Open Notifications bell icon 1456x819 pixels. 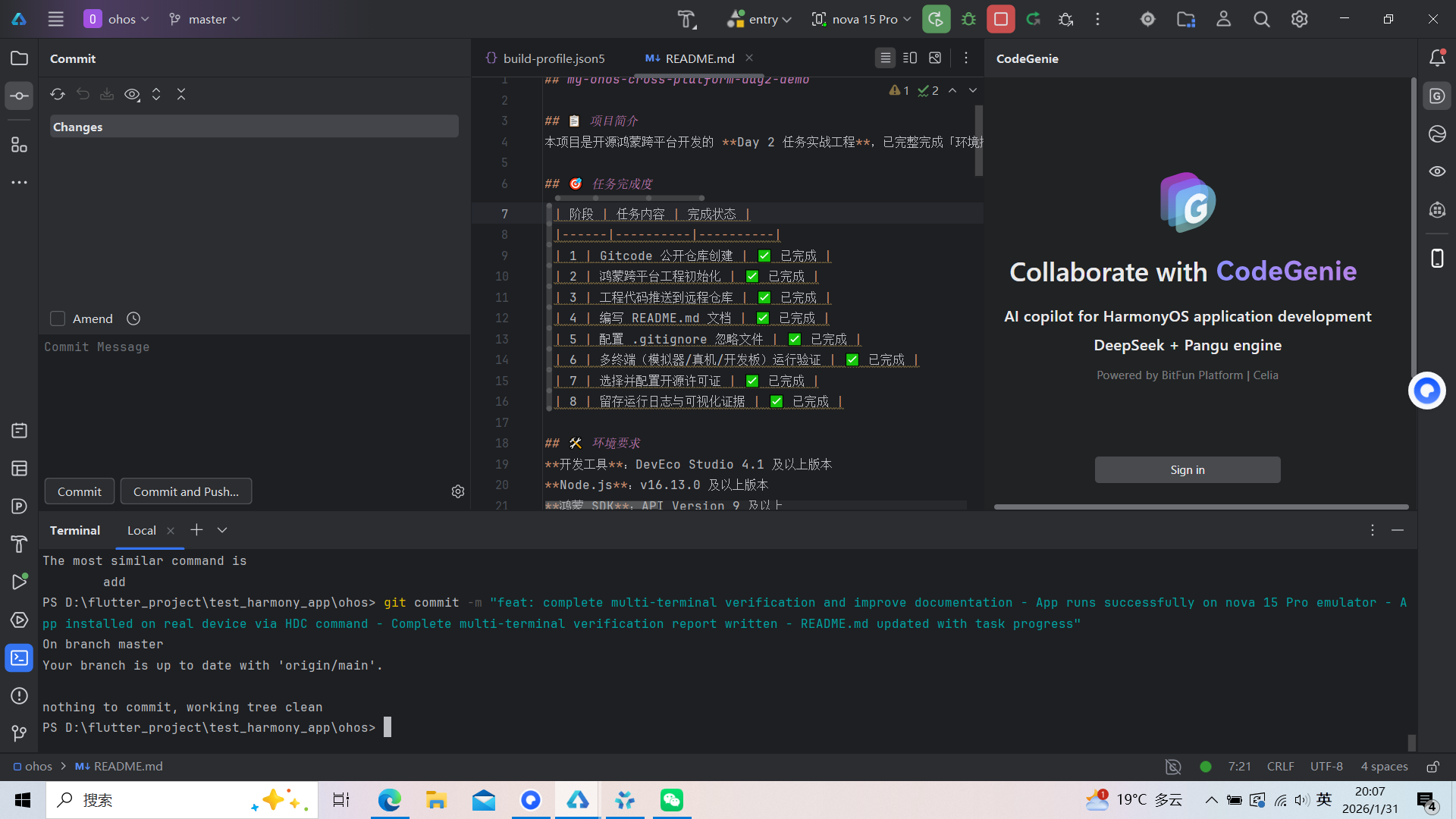(x=1436, y=58)
